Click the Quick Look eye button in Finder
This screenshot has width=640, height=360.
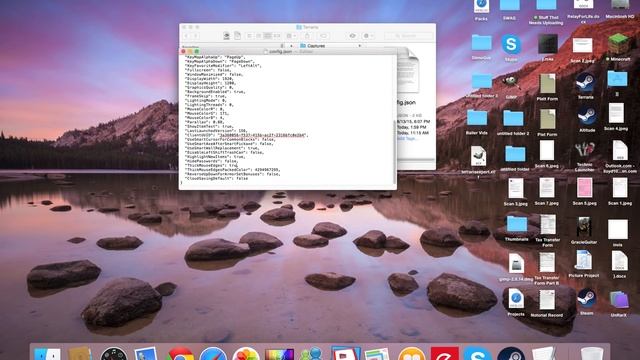[353, 36]
